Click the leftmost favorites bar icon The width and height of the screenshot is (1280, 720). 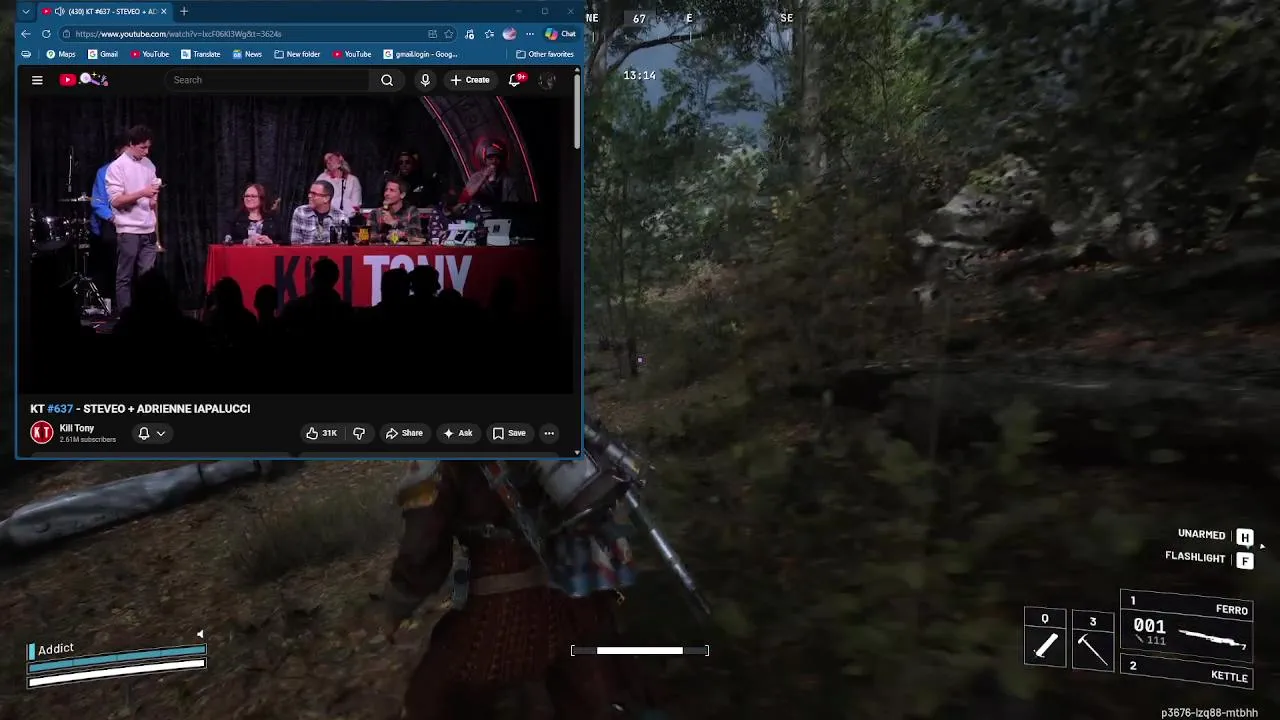coord(26,54)
